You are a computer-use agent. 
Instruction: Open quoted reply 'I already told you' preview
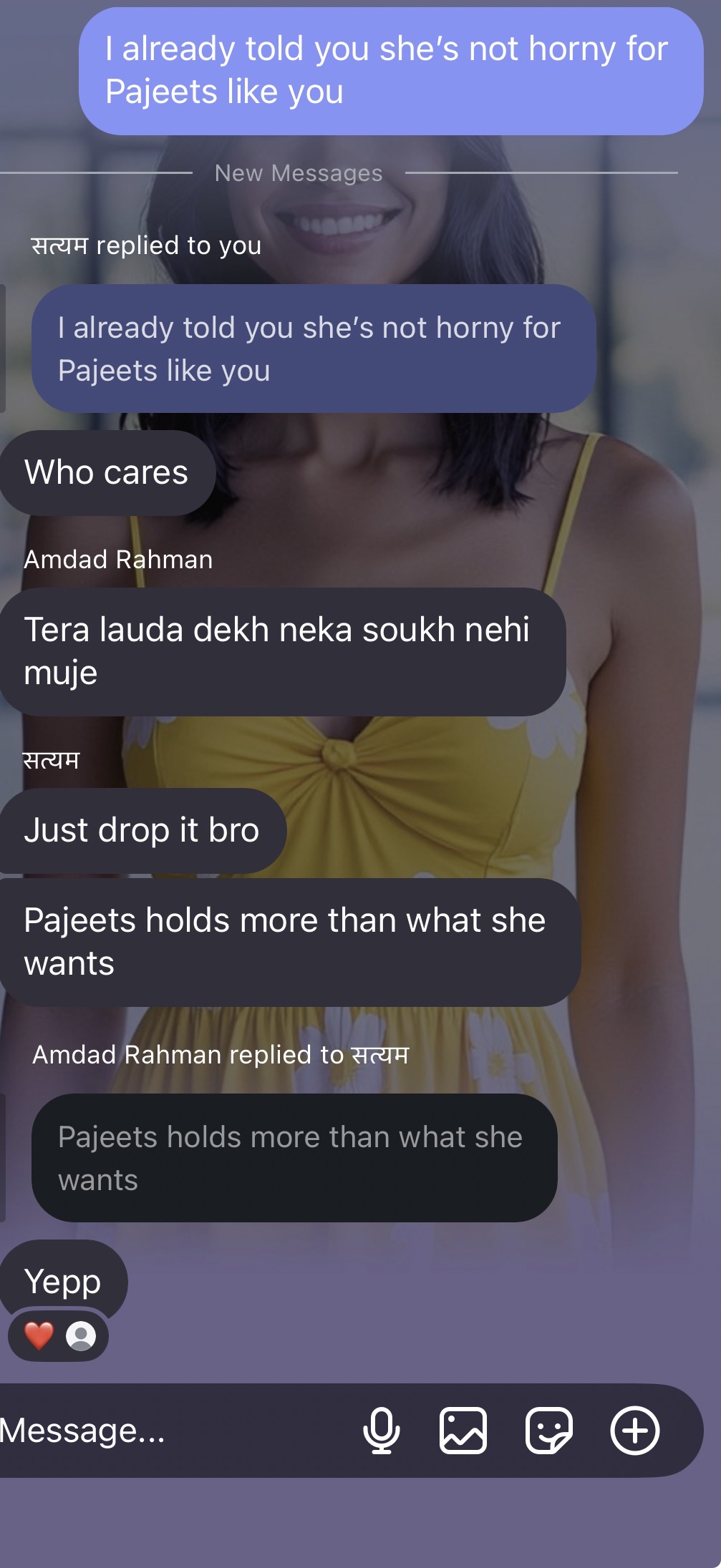click(314, 349)
